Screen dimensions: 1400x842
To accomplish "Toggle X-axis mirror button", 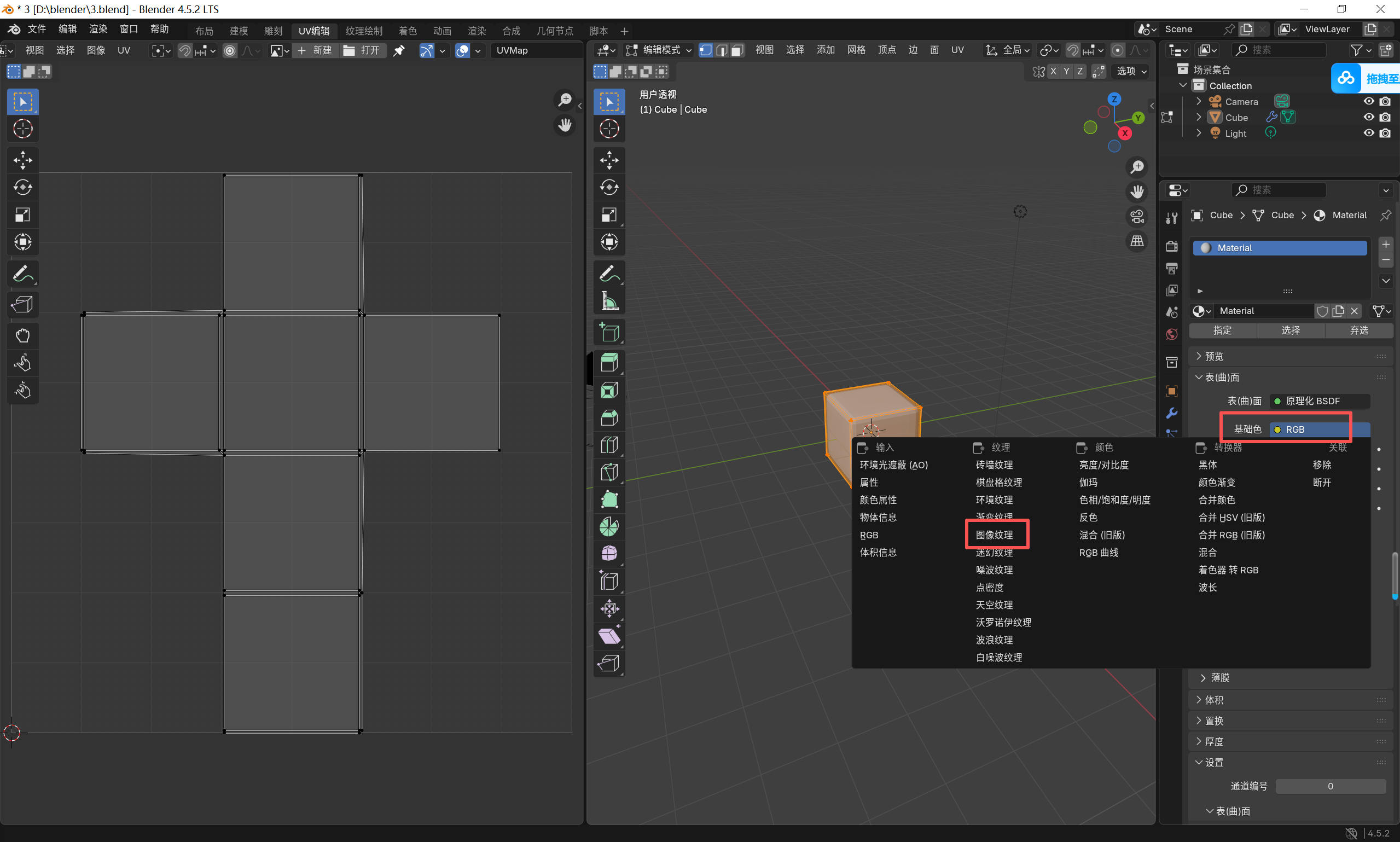I will click(x=1053, y=71).
